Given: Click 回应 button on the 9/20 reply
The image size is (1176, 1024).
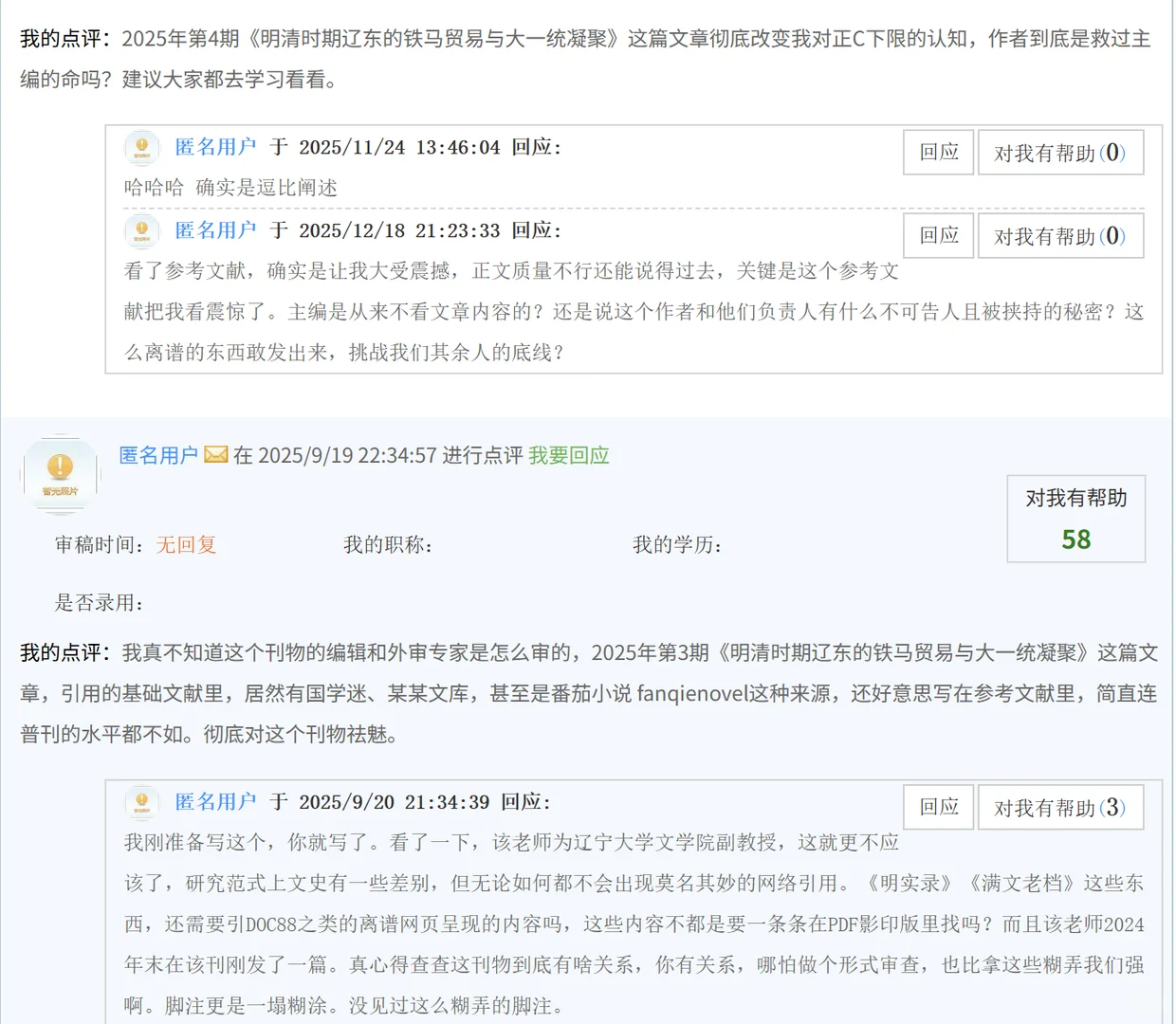Looking at the screenshot, I should [x=937, y=807].
